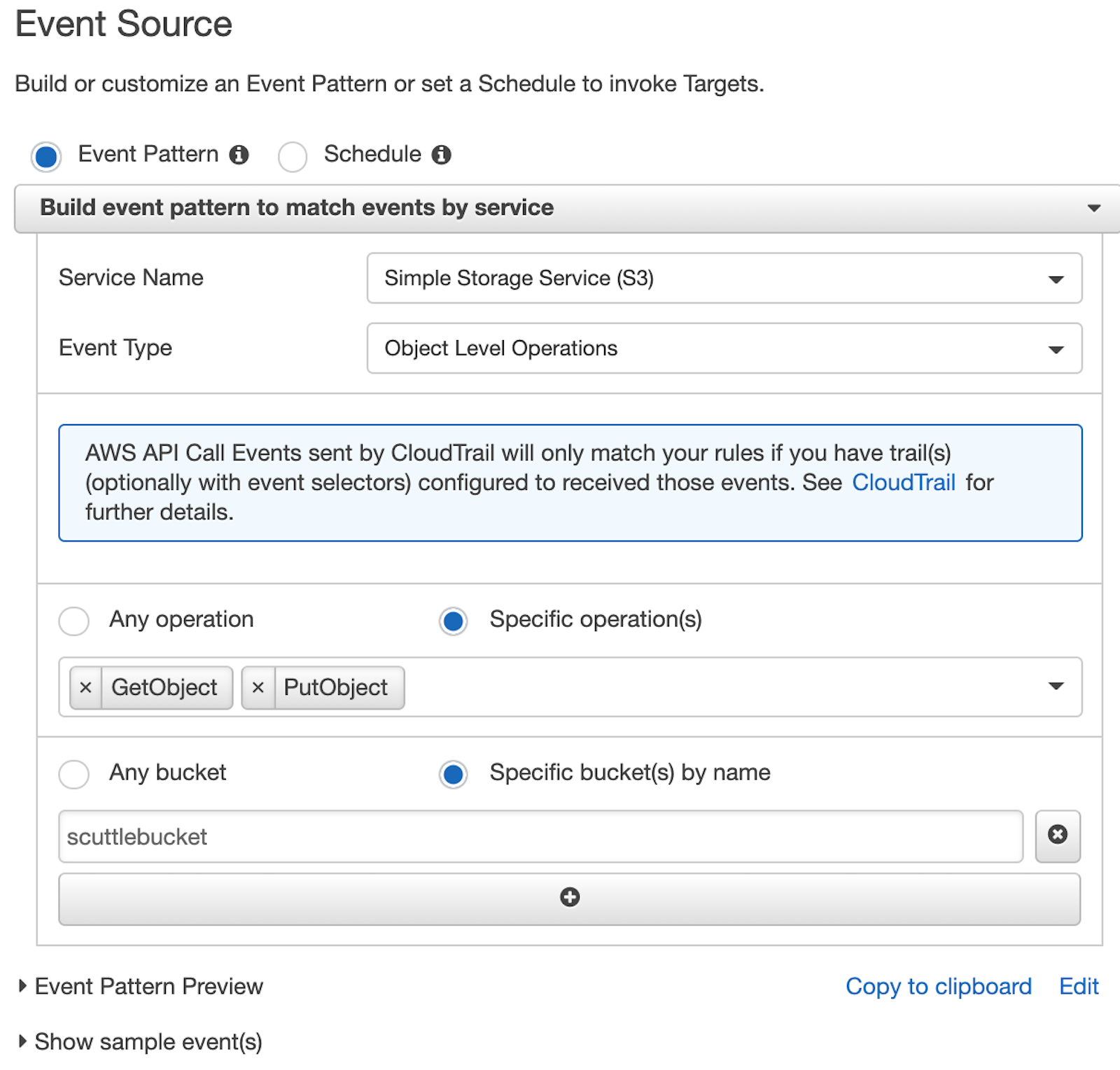Screen dimensions: 1120x1070
Task: Remove the GetObject operation tag
Action: click(86, 687)
